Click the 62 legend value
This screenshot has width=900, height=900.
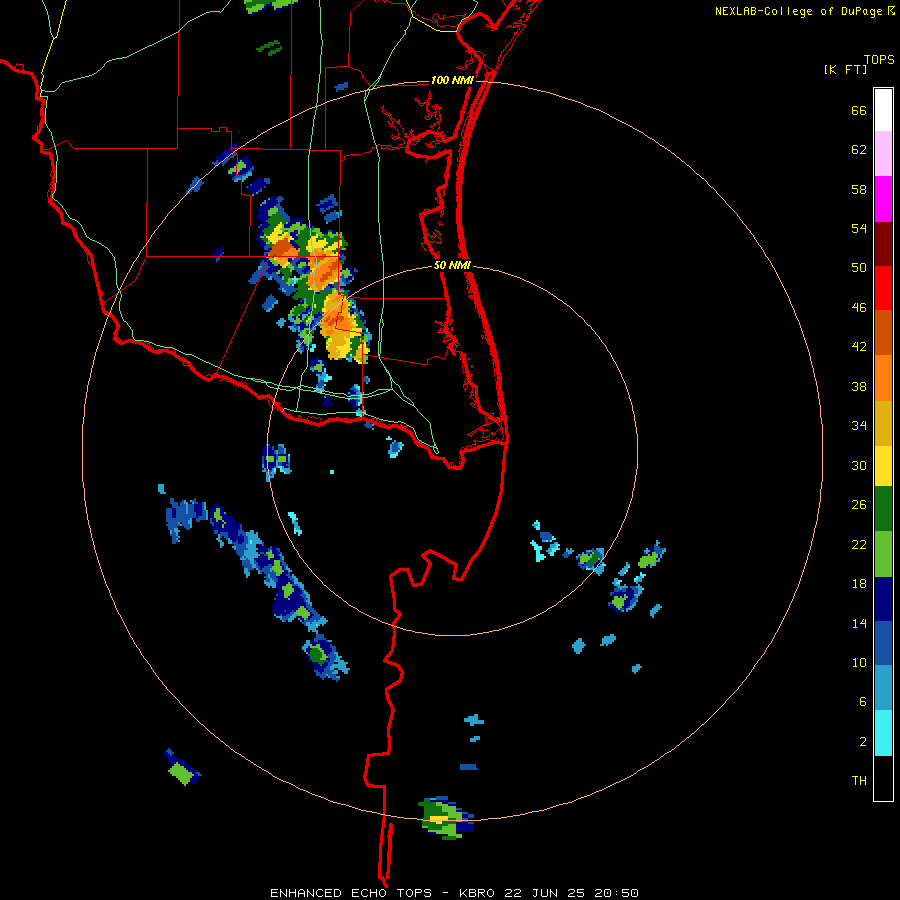[859, 149]
